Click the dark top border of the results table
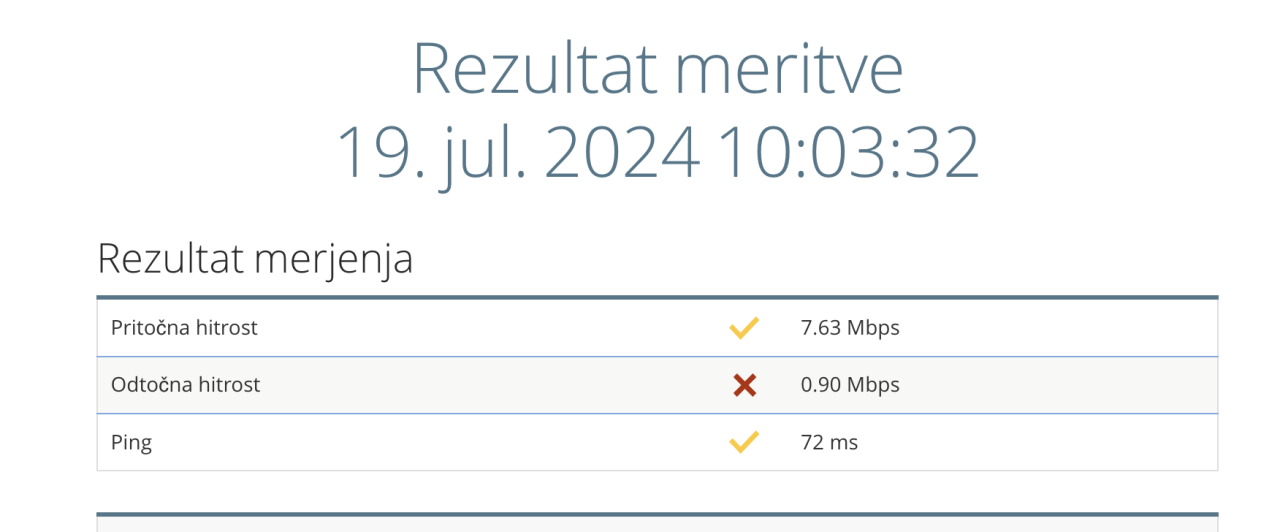The width and height of the screenshot is (1280, 532). click(657, 297)
